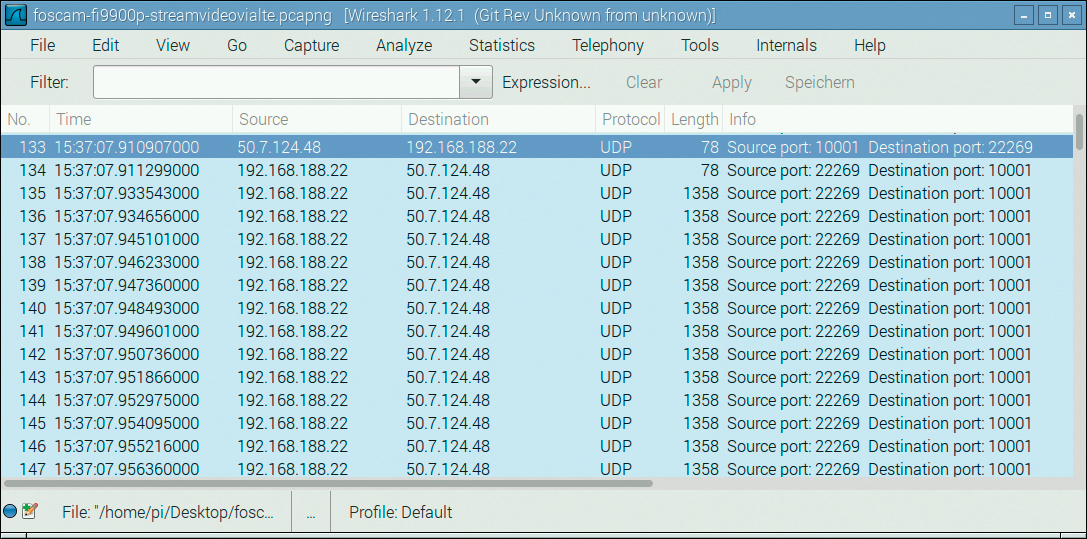Image resolution: width=1087 pixels, height=539 pixels.
Task: Type in the Filter input field
Action: click(x=276, y=82)
